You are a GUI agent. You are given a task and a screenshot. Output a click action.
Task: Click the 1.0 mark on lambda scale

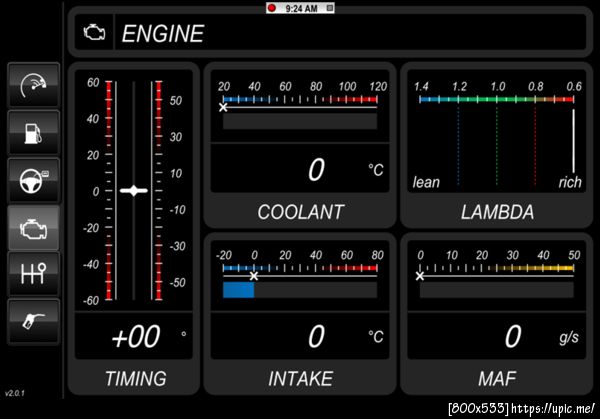click(498, 86)
